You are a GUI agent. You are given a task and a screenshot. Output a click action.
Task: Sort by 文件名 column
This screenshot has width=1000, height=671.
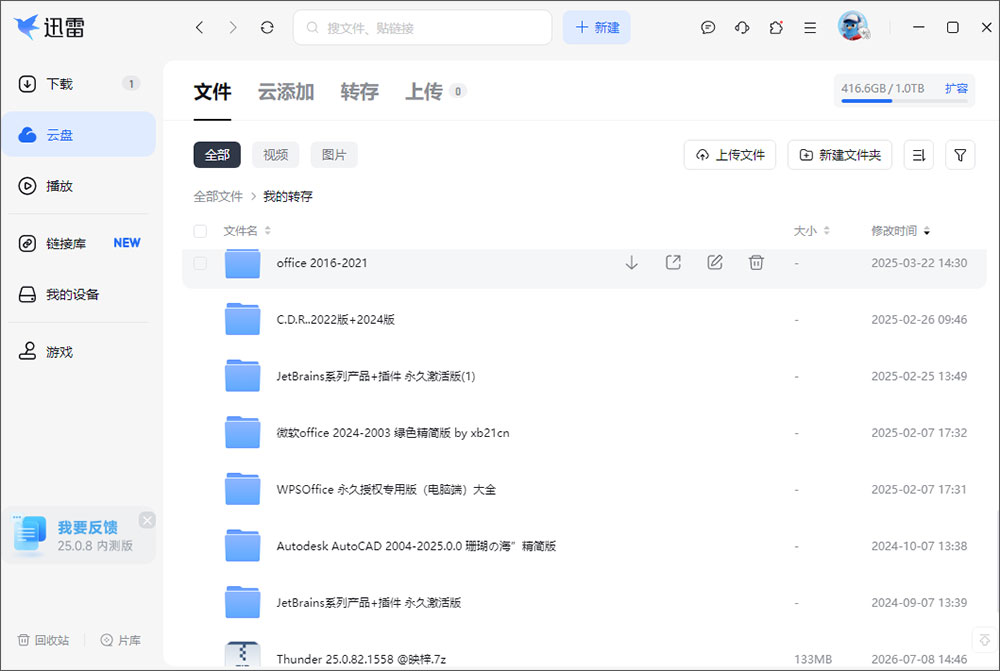click(x=247, y=231)
